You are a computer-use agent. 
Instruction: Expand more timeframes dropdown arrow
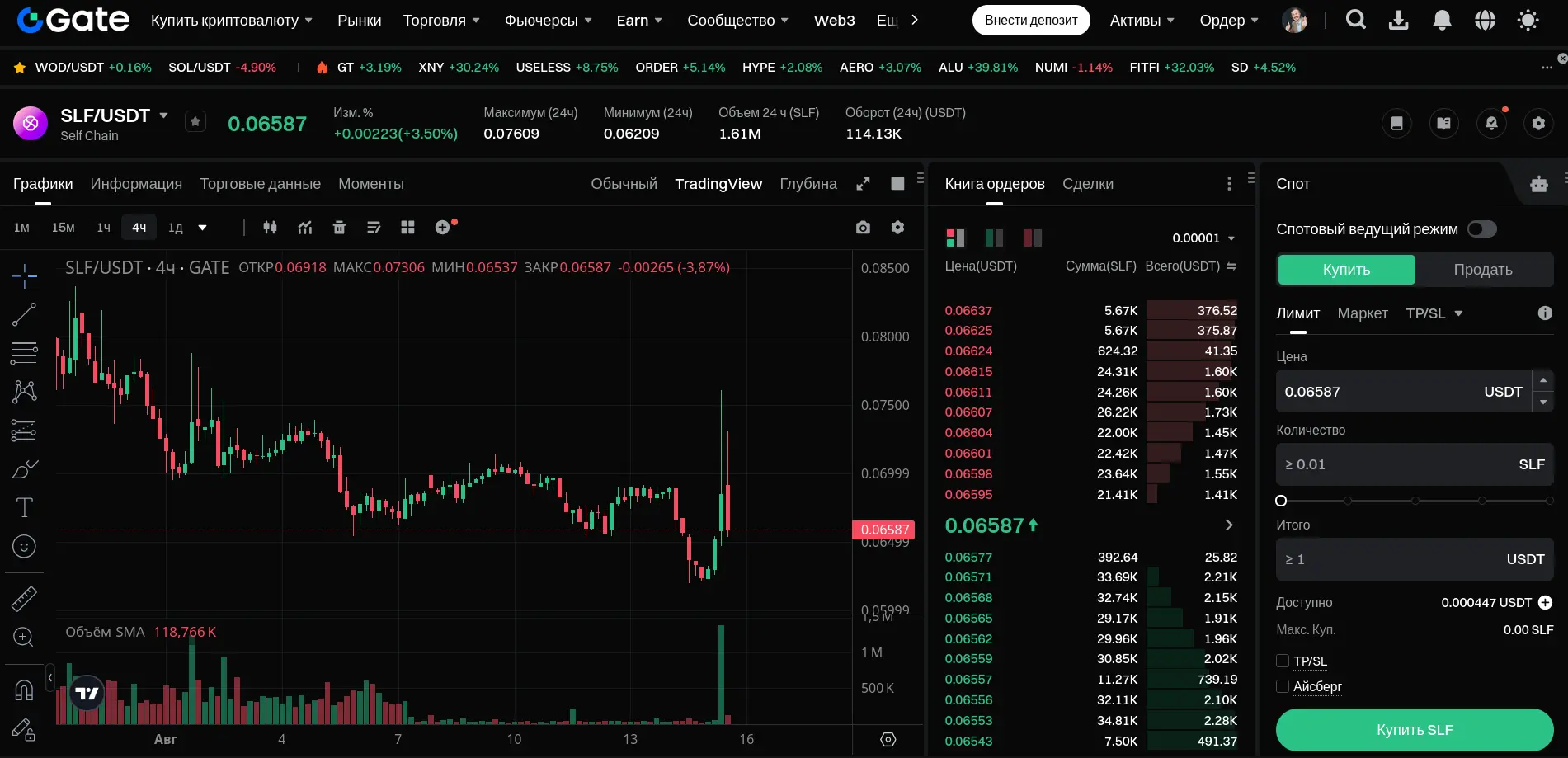(202, 228)
